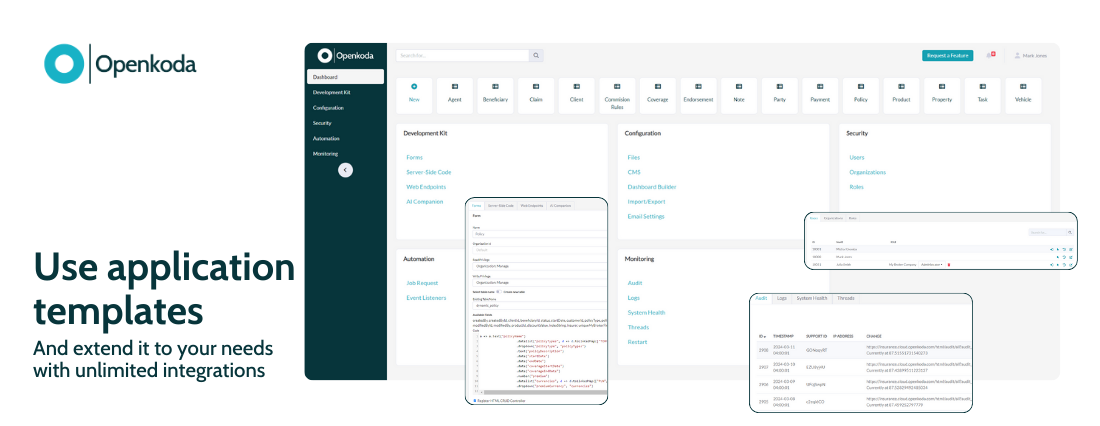Click the form Name field containing Policy

(x=539, y=234)
